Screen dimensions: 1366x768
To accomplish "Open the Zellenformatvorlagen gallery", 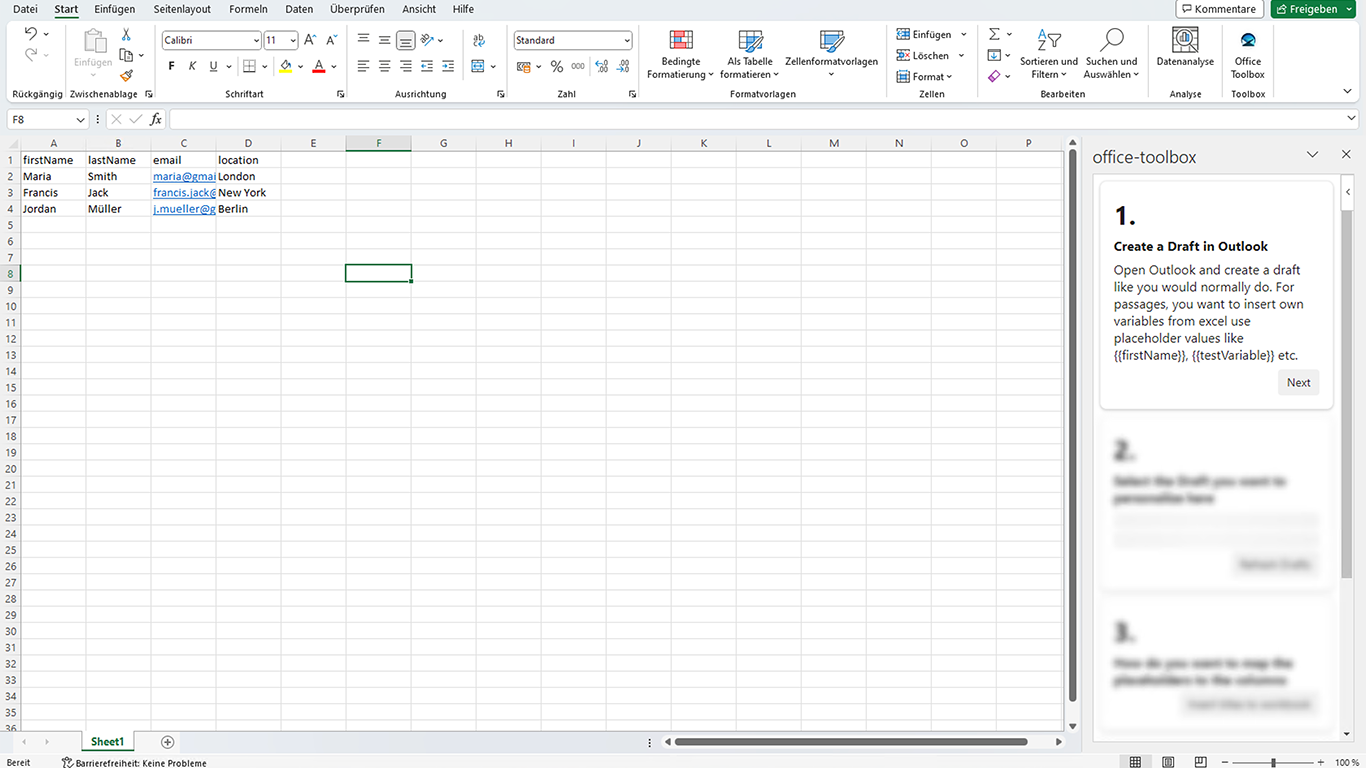I will (x=831, y=54).
